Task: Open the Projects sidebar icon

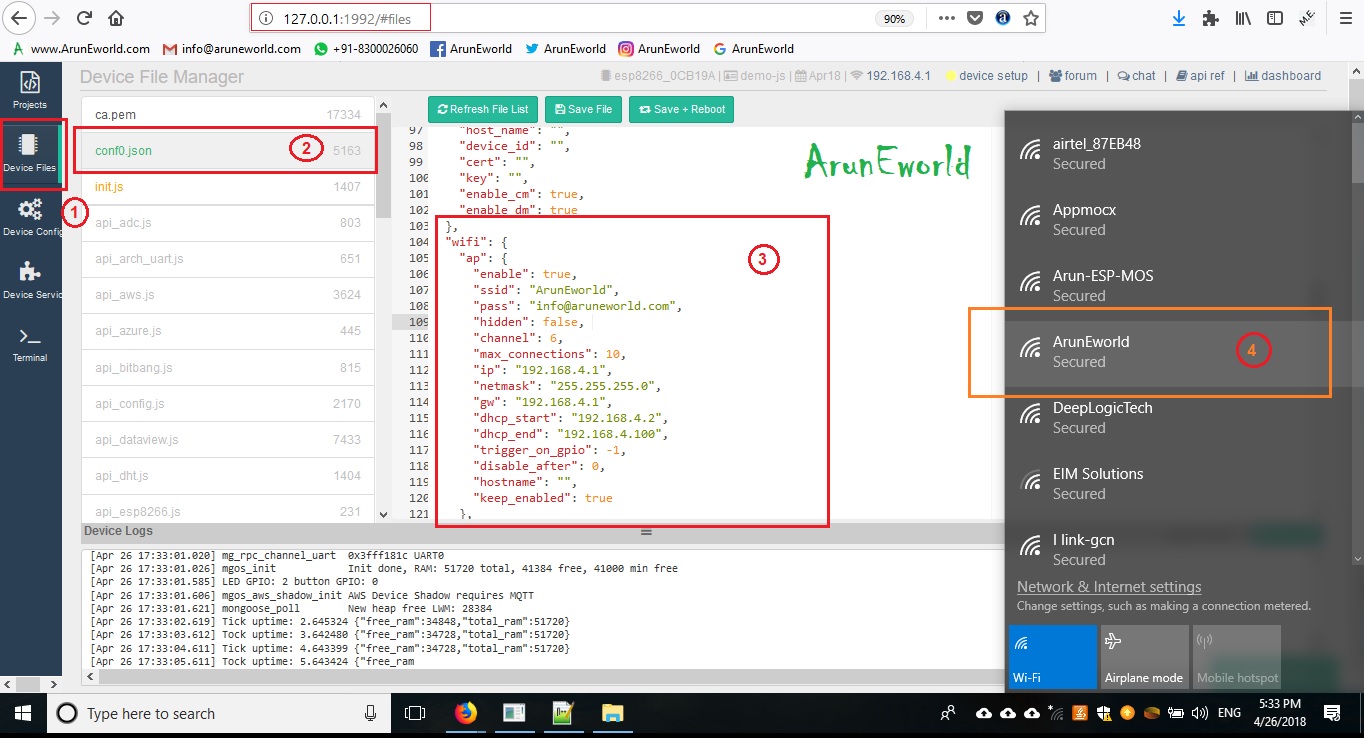Action: (x=30, y=88)
